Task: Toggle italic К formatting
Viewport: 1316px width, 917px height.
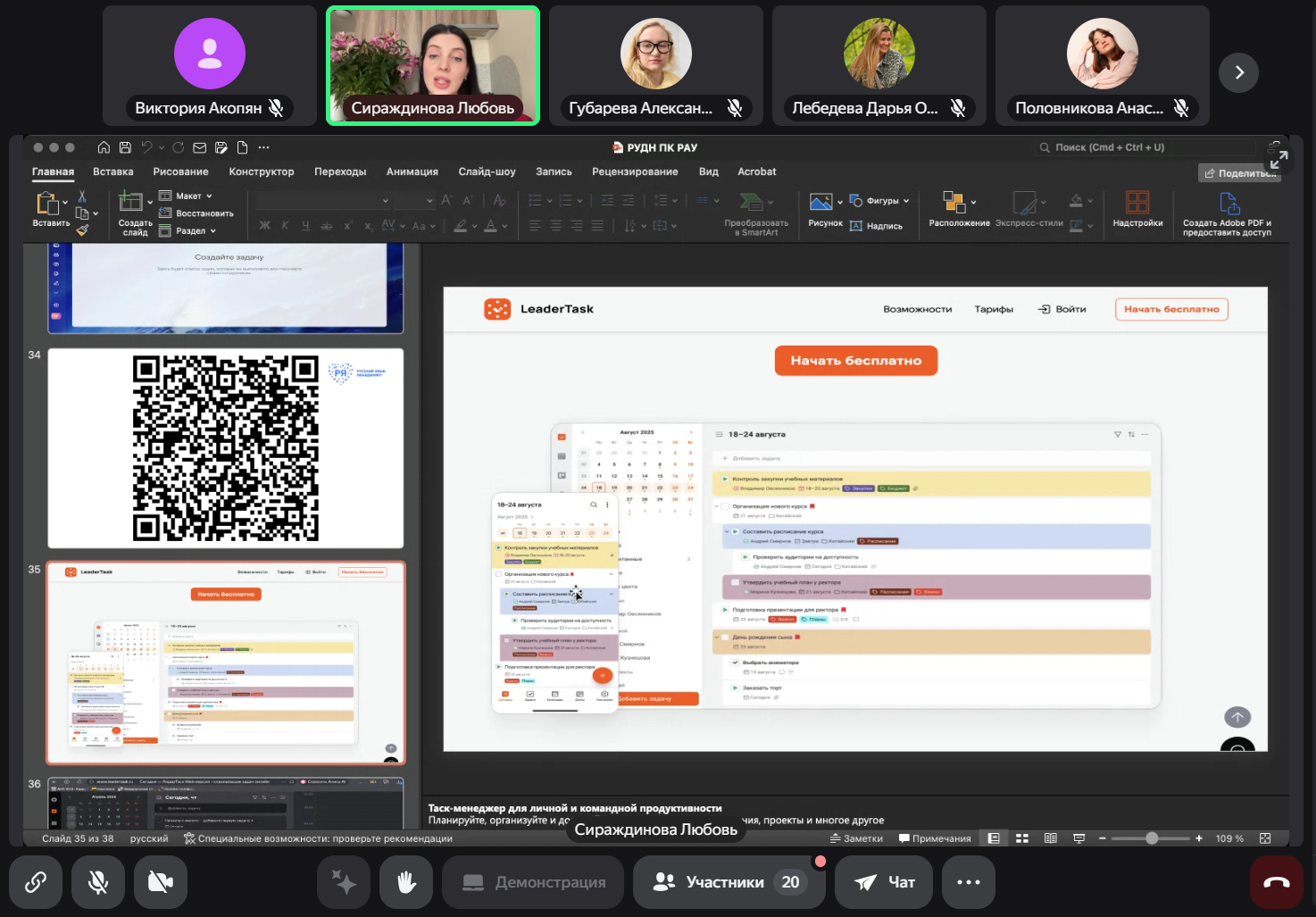Action: point(285,226)
